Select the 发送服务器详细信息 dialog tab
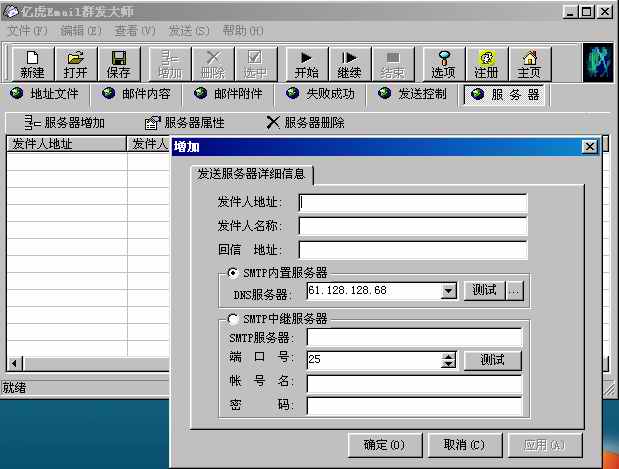Screen dimensions: 619x469 coord(251,174)
